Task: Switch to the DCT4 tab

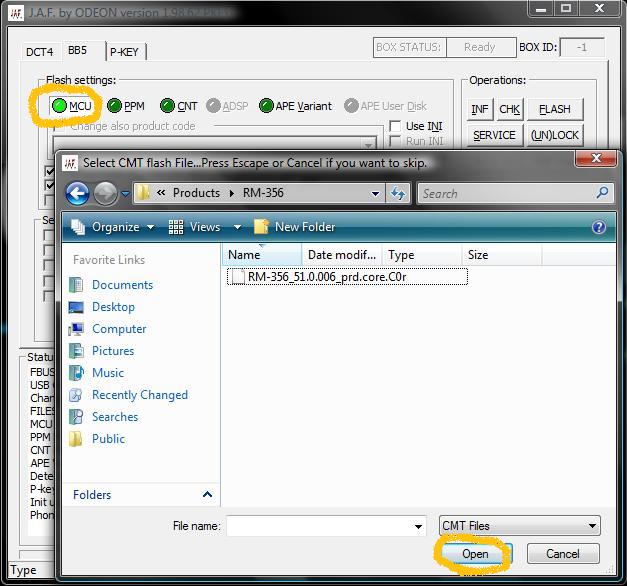Action: tap(39, 52)
